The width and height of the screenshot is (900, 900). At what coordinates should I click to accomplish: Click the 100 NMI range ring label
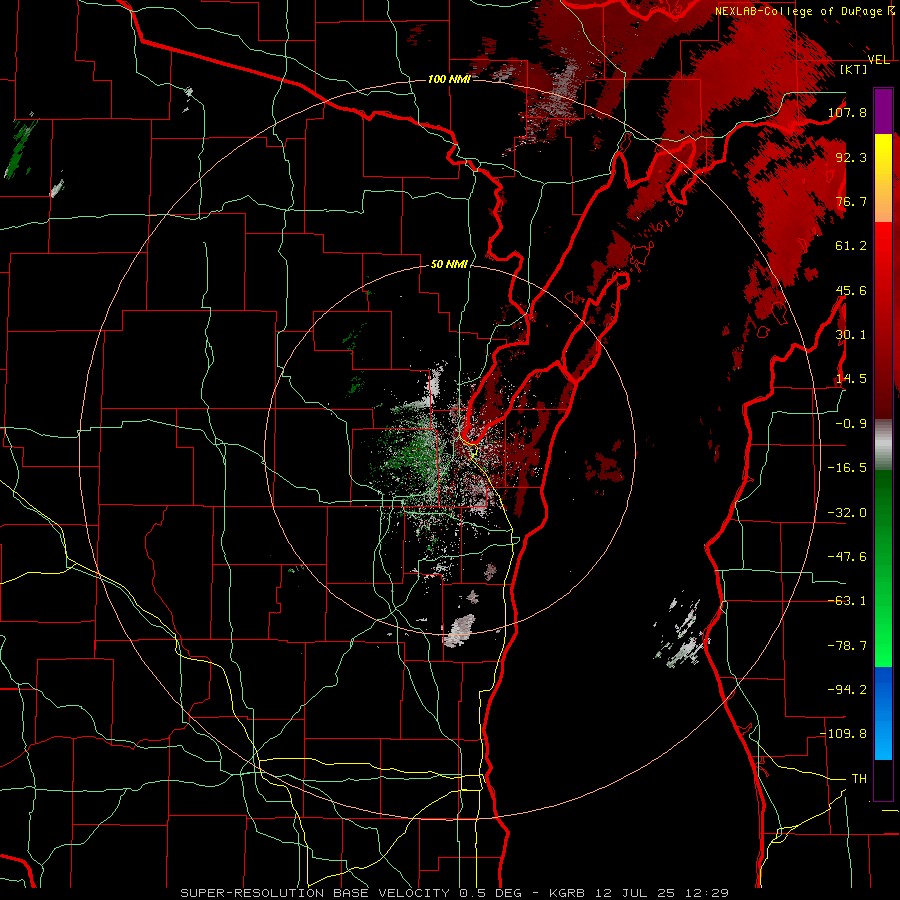449,79
